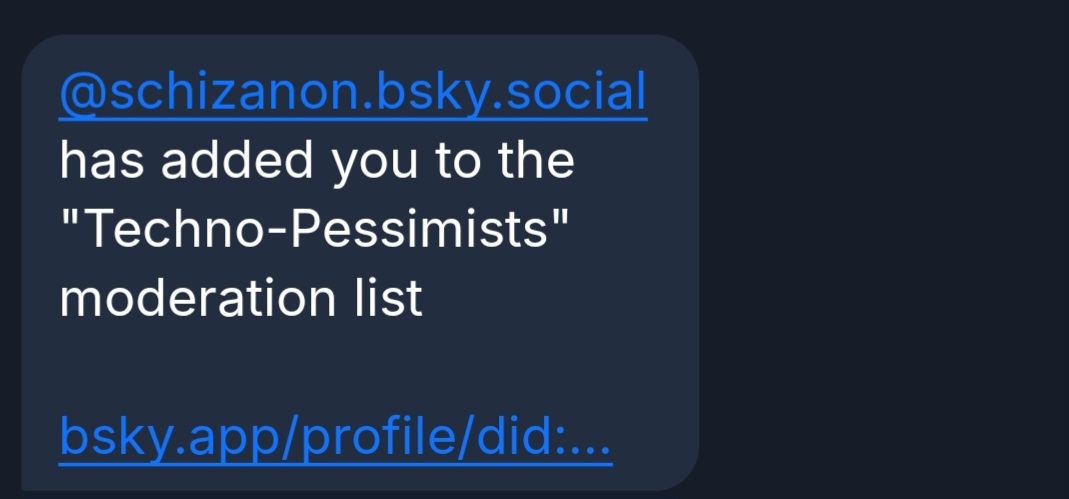Image resolution: width=1069 pixels, height=499 pixels.
Task: Click the "has added you to the" line
Action: coord(317,161)
